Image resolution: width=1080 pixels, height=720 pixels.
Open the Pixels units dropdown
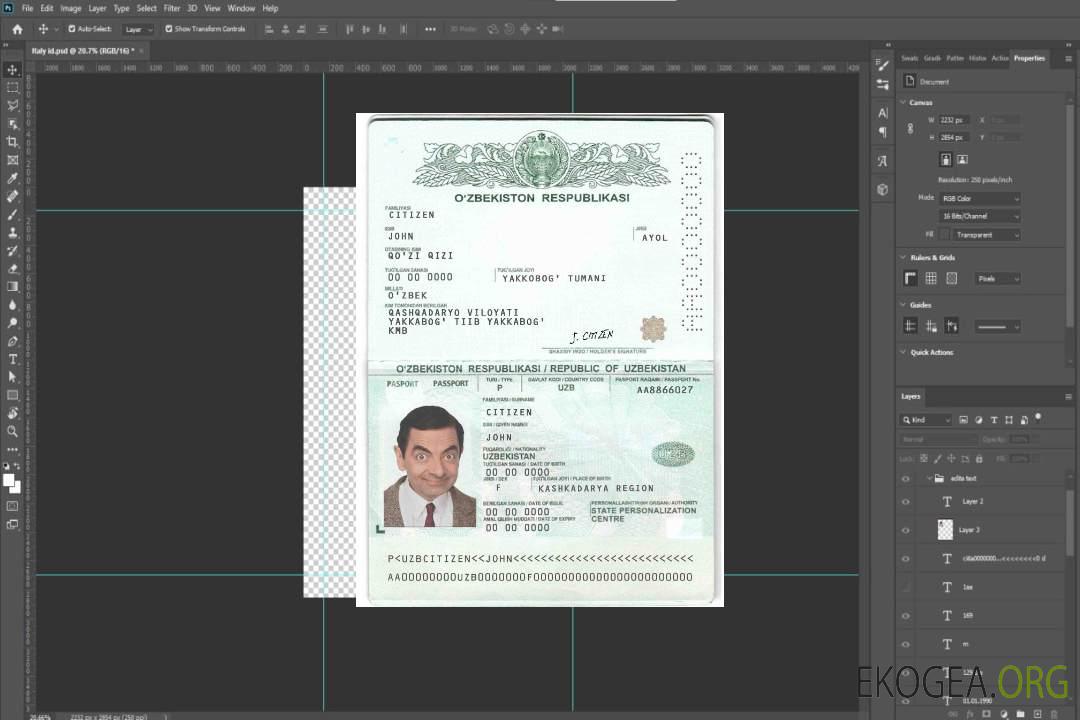tap(997, 278)
